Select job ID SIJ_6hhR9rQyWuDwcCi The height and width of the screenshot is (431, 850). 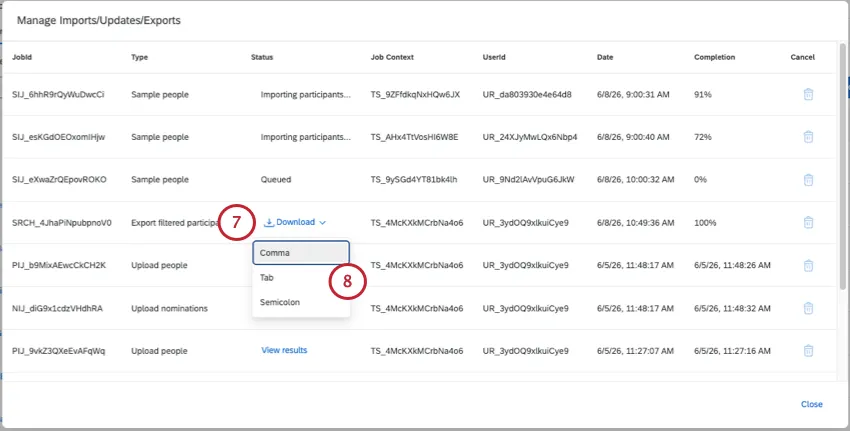[x=58, y=94]
